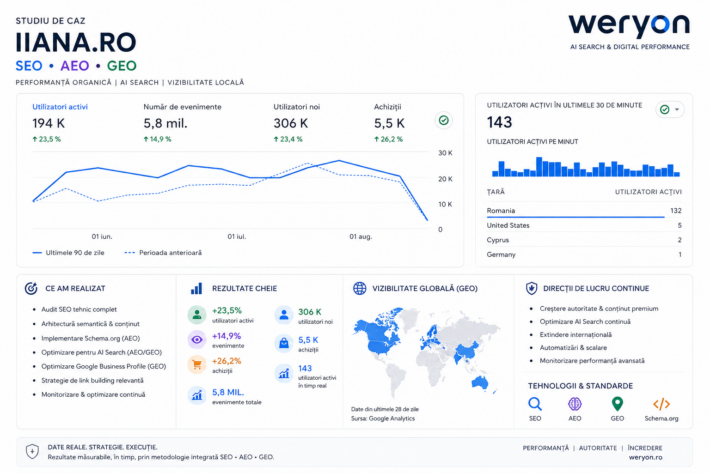Open the check dropdown in realtime users panel
Image resolution: width=710 pixels, height=473 pixels.
670,110
